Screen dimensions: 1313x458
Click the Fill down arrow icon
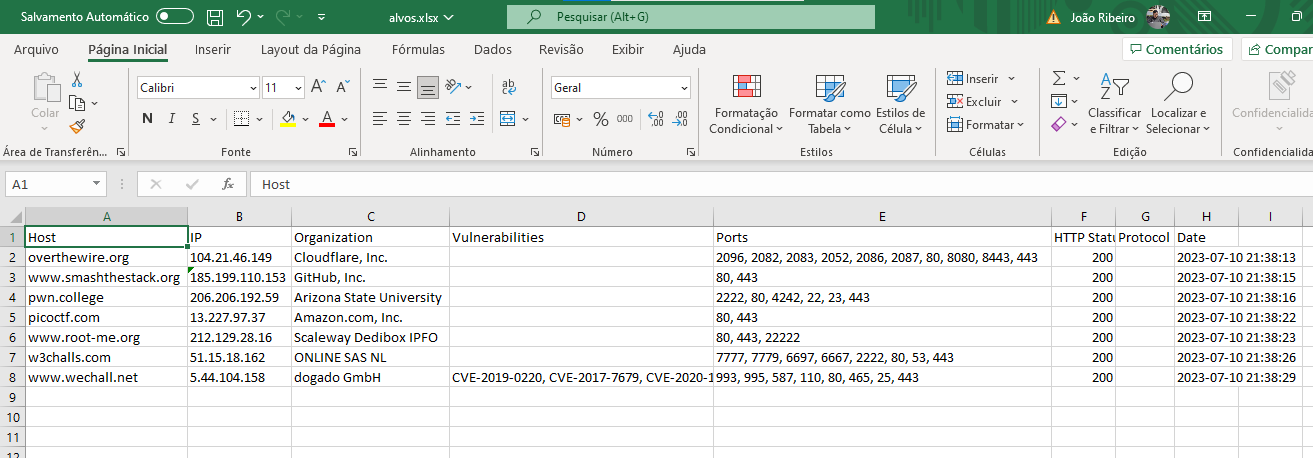[x=1059, y=101]
